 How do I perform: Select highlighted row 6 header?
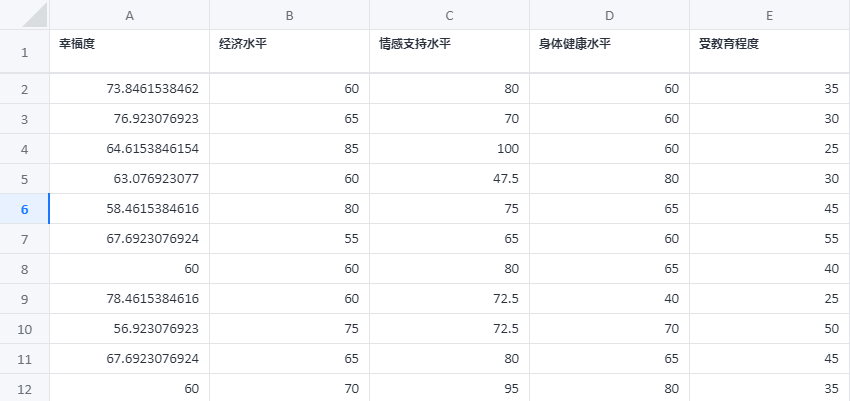pyautogui.click(x=24, y=209)
